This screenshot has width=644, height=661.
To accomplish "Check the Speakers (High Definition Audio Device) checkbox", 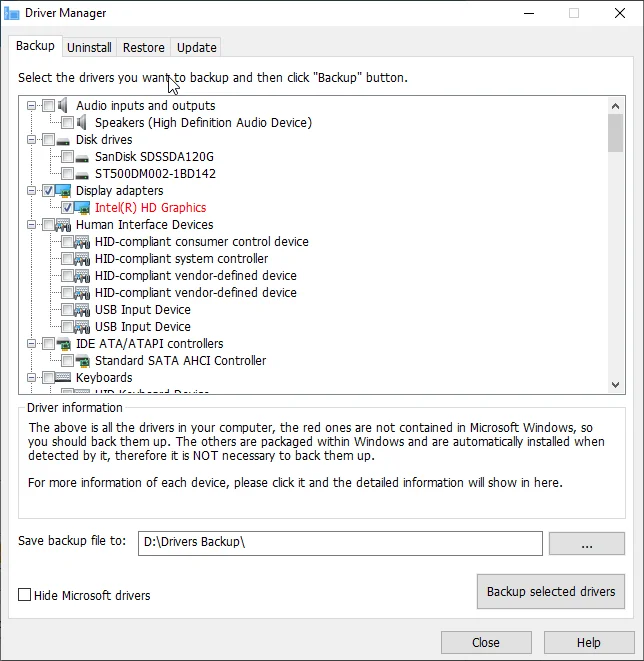I will point(67,123).
